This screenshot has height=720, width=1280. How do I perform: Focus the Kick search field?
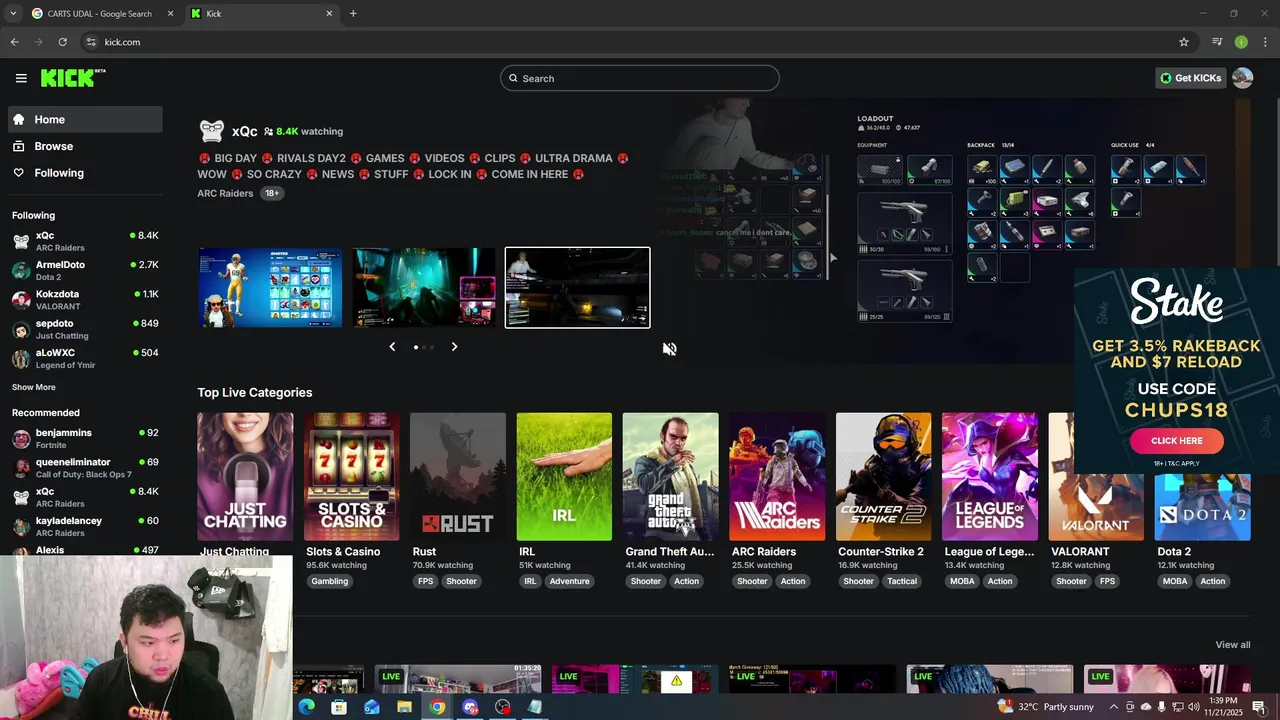click(x=640, y=78)
